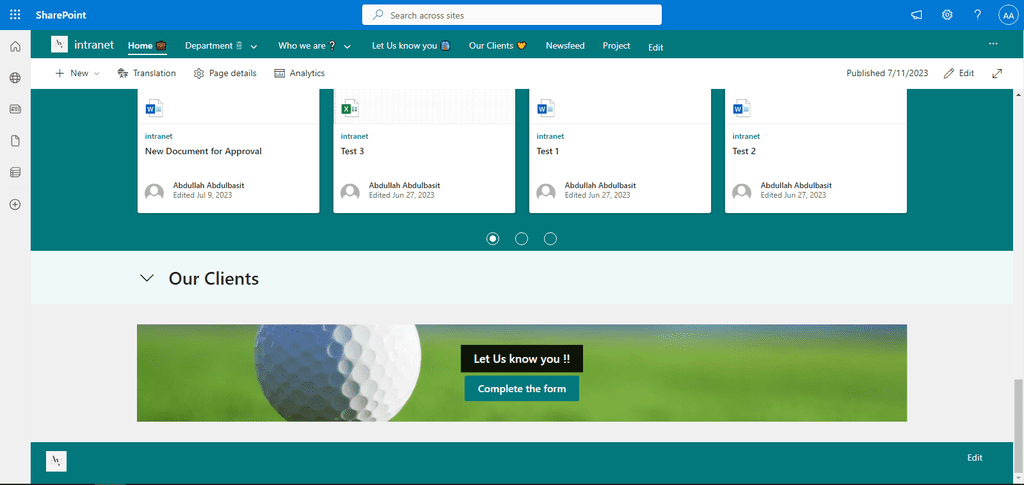Click the expand to full screen icon
The image size is (1024, 485).
tap(997, 73)
